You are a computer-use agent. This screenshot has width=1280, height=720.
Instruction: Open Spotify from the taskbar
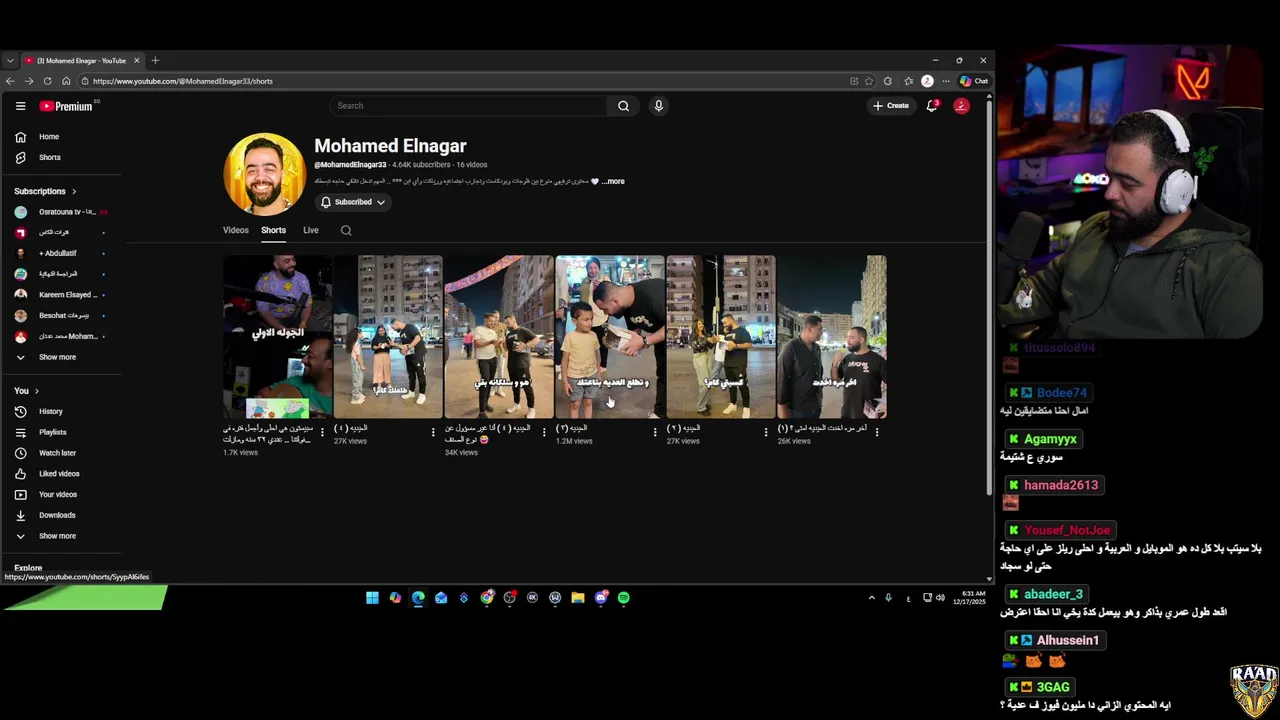click(x=624, y=598)
